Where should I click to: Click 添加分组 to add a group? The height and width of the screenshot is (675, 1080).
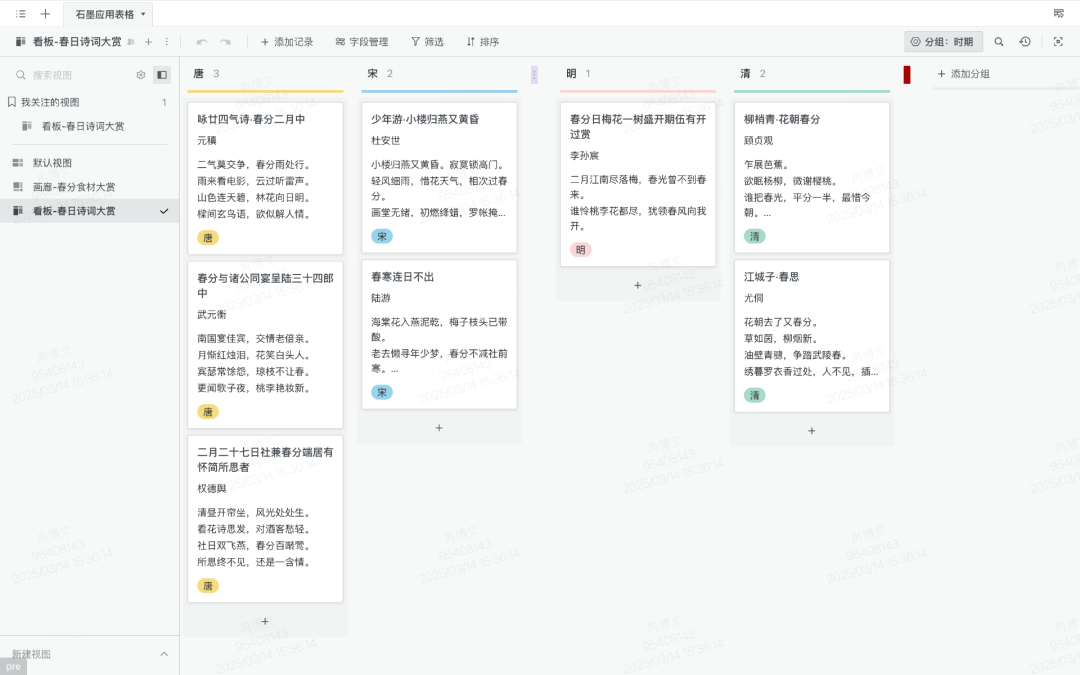(x=963, y=74)
